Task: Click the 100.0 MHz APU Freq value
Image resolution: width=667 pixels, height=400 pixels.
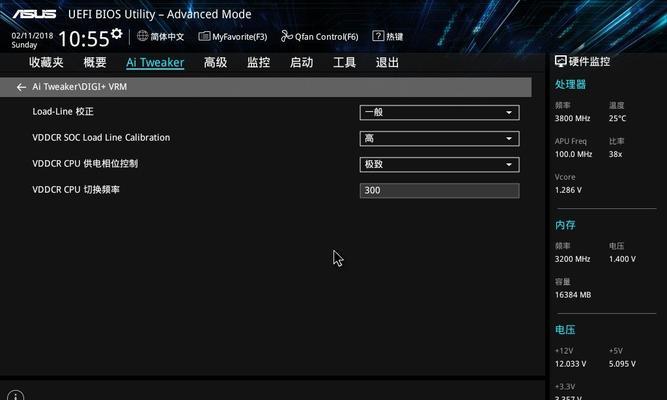Action: coord(573,154)
